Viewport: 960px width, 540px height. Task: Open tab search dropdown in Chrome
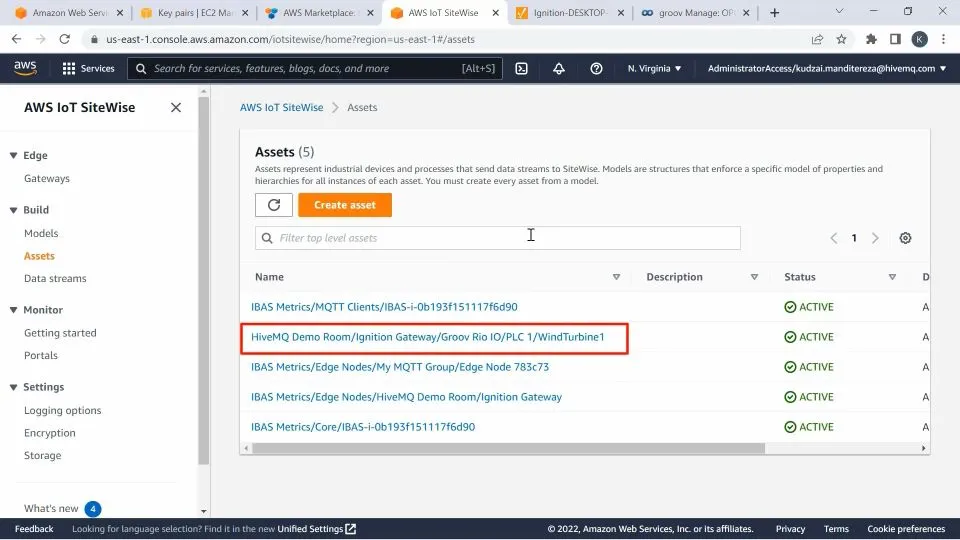[x=839, y=11]
